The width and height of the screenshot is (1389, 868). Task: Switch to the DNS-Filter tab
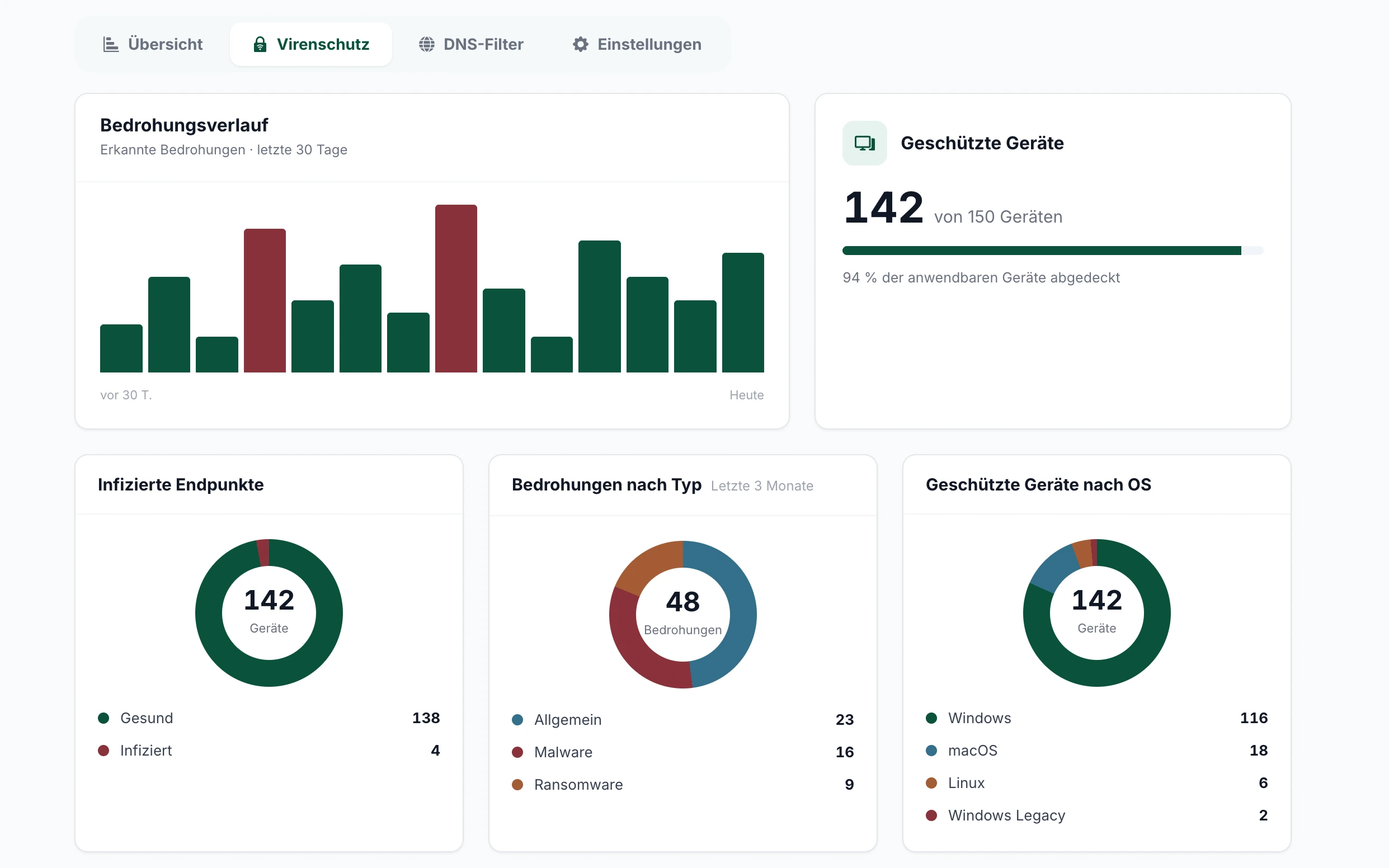[471, 44]
